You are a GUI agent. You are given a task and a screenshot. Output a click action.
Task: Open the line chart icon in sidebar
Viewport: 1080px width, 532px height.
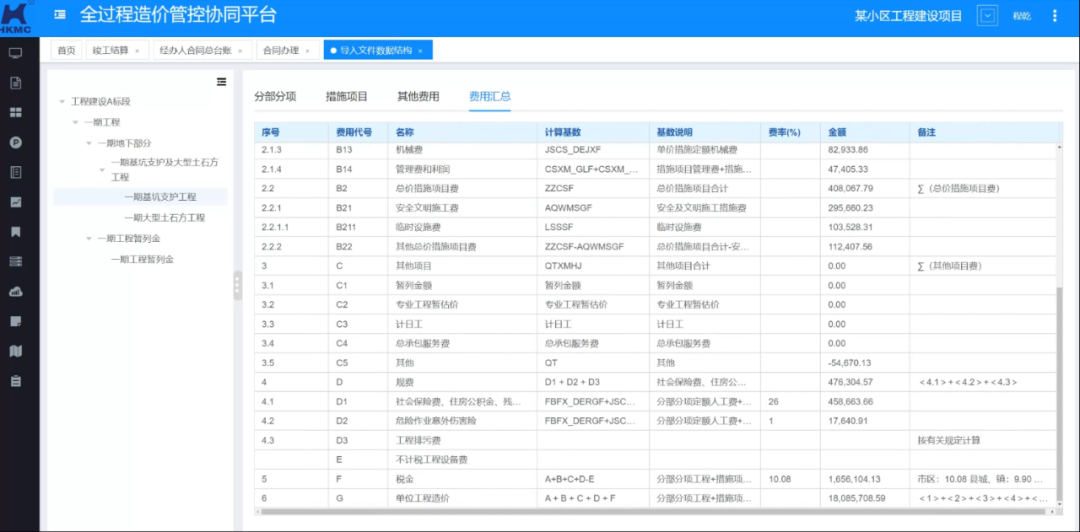pyautogui.click(x=16, y=202)
